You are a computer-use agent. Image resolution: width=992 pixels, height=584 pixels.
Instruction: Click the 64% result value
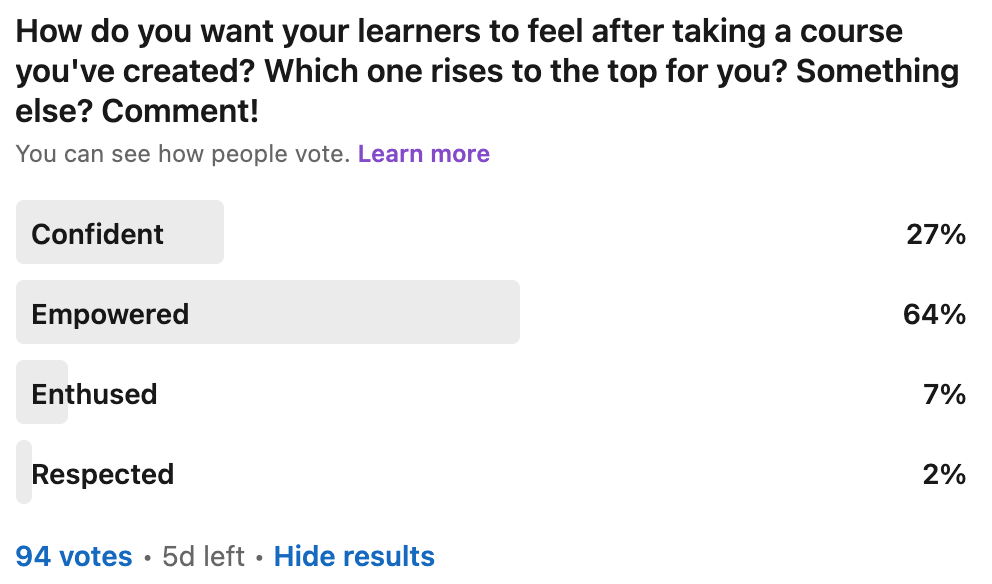click(934, 314)
